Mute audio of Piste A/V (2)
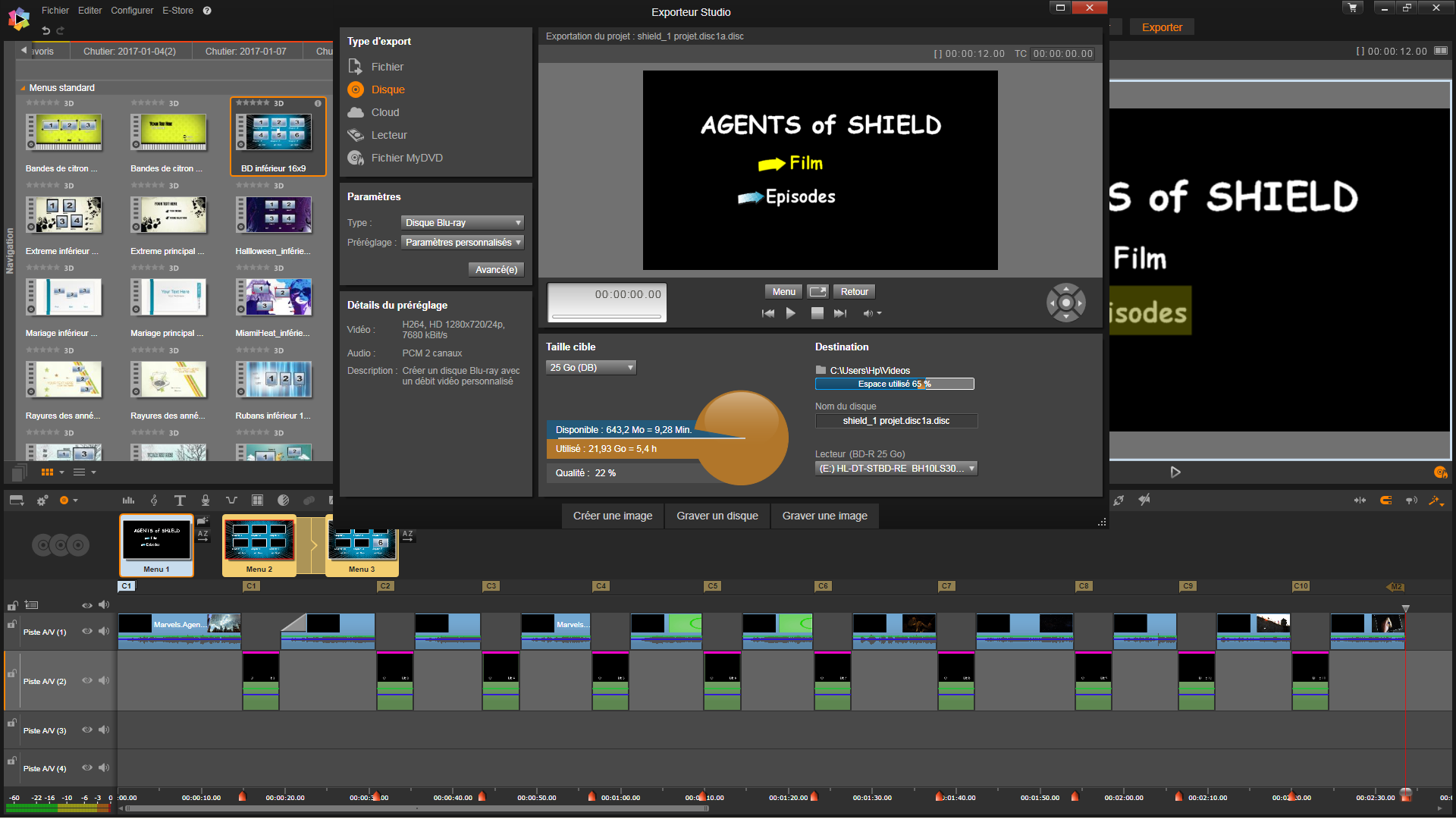1456x819 pixels. point(104,680)
